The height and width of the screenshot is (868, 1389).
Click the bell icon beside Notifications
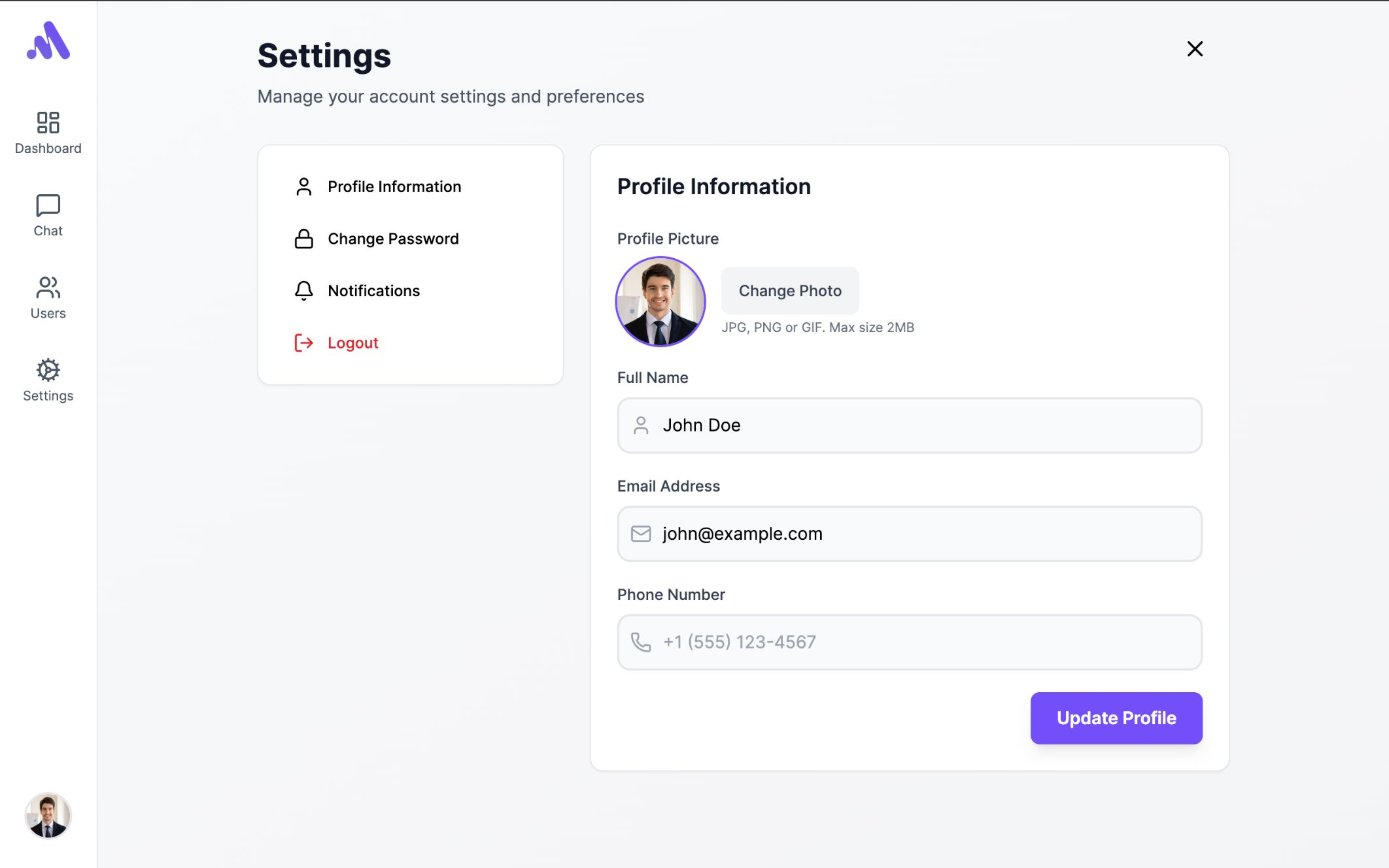[x=303, y=290]
